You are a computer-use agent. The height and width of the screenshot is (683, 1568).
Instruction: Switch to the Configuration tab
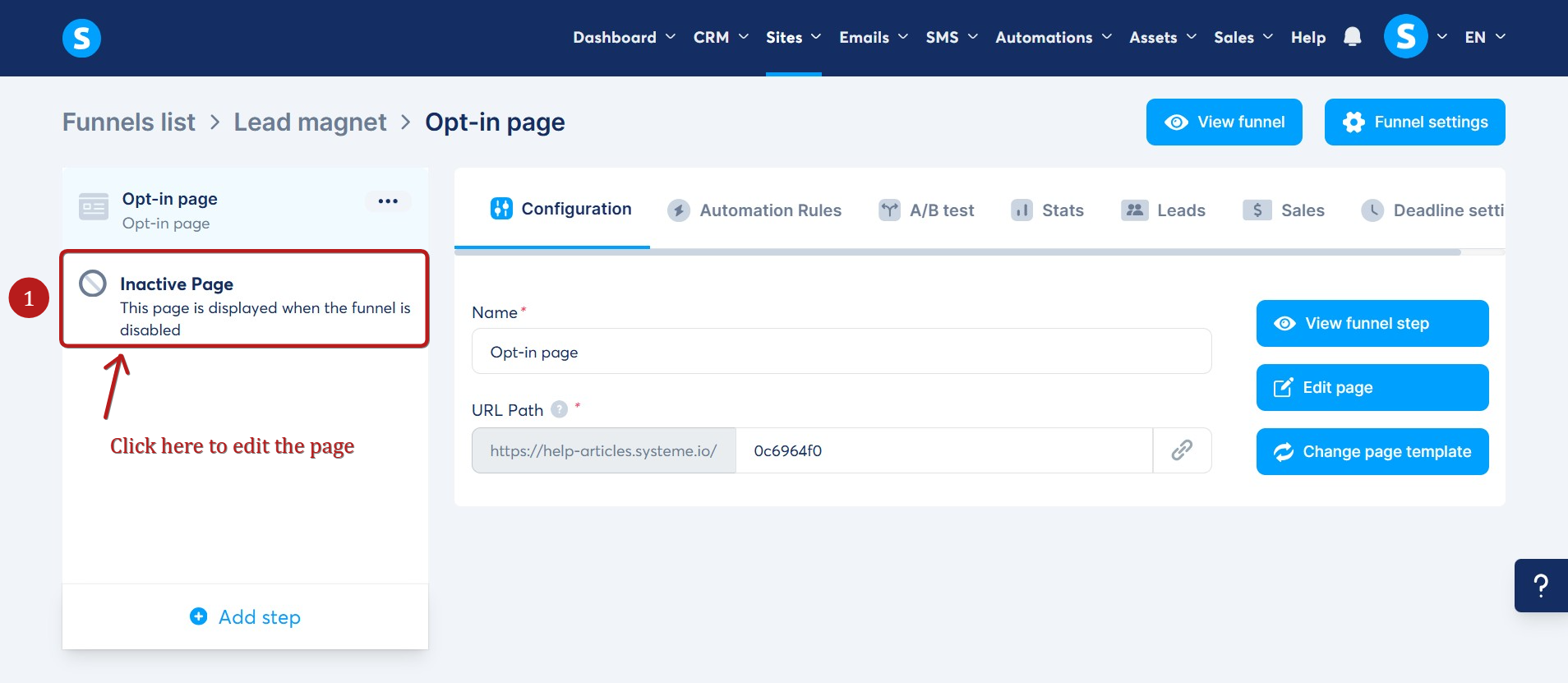pyautogui.click(x=560, y=209)
